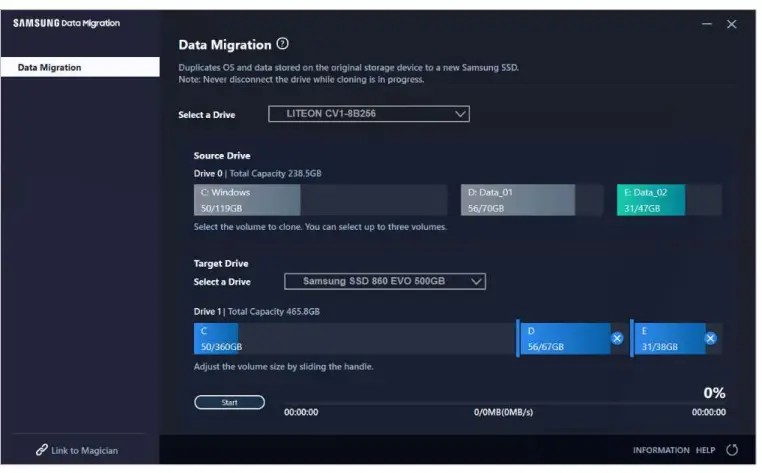Click the SAMSUNG Data Migration logo
762x473 pixels.
pos(66,23)
